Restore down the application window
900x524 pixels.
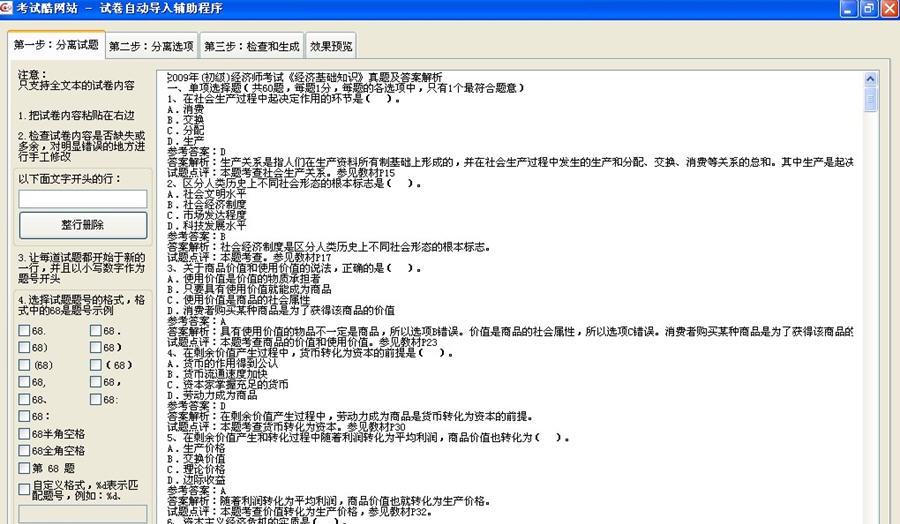869,8
